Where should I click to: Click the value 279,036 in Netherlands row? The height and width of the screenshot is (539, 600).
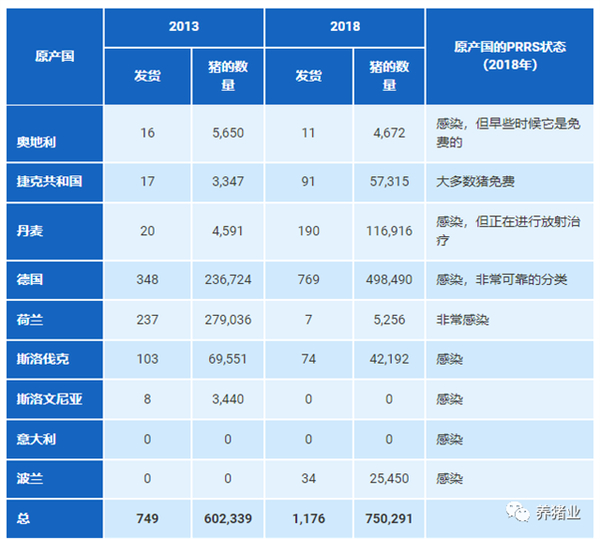point(228,319)
